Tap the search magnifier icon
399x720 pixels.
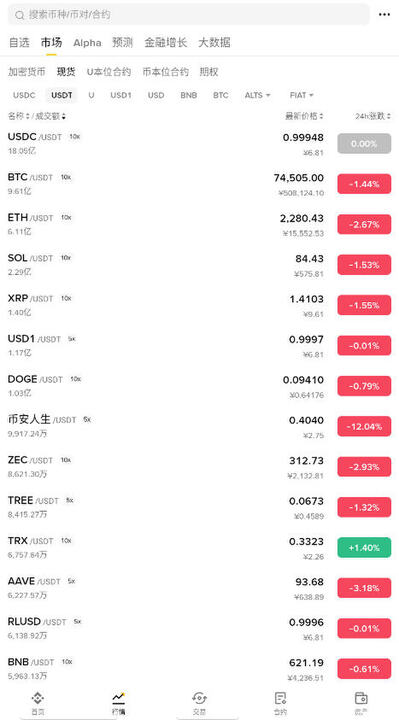[20, 15]
